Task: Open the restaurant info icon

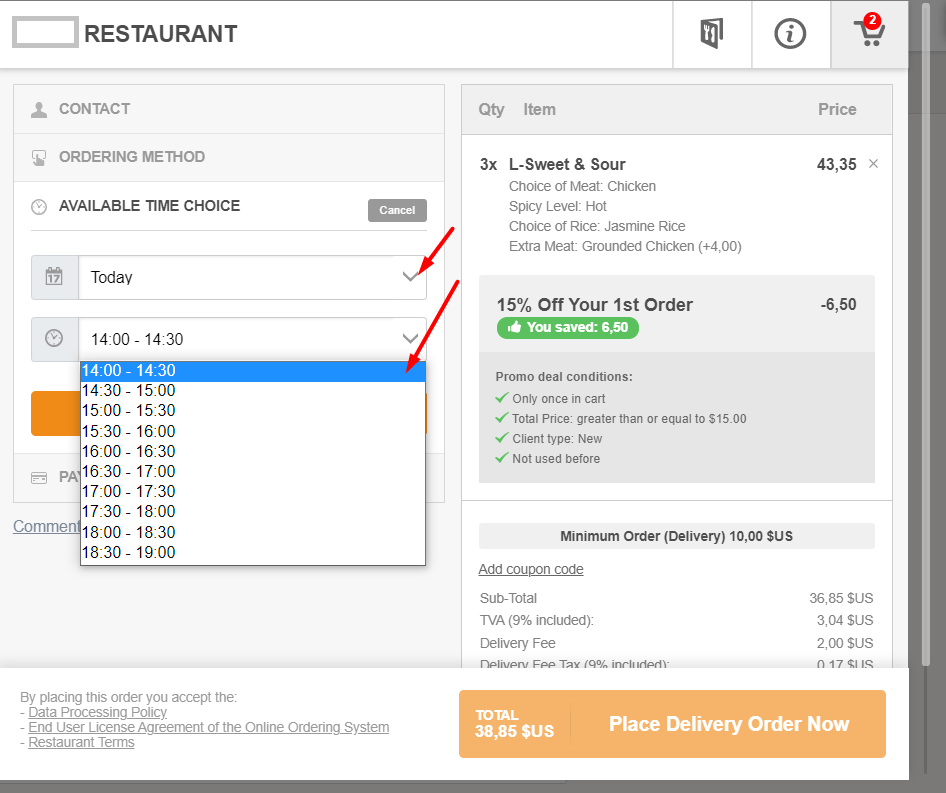Action: tap(790, 34)
